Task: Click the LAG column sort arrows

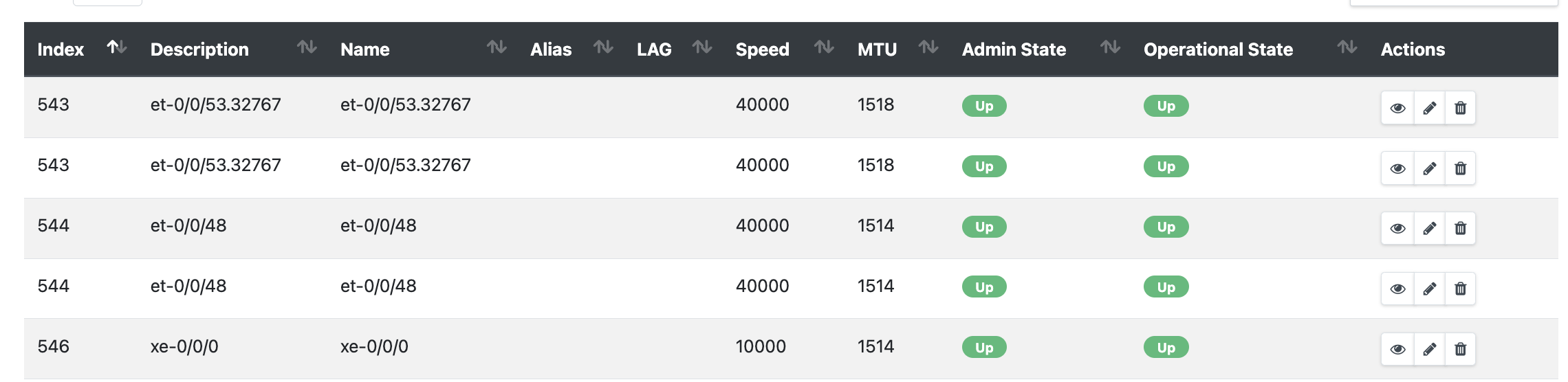Action: [702, 47]
